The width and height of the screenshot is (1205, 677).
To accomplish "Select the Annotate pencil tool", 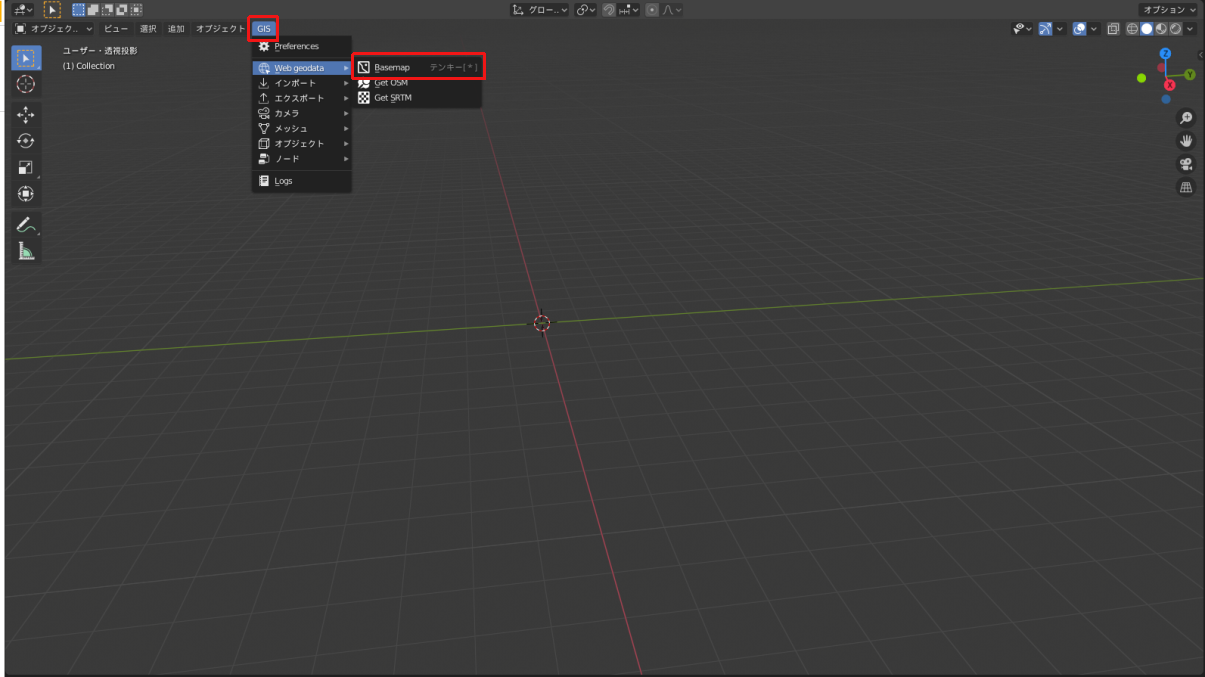I will pyautogui.click(x=26, y=224).
